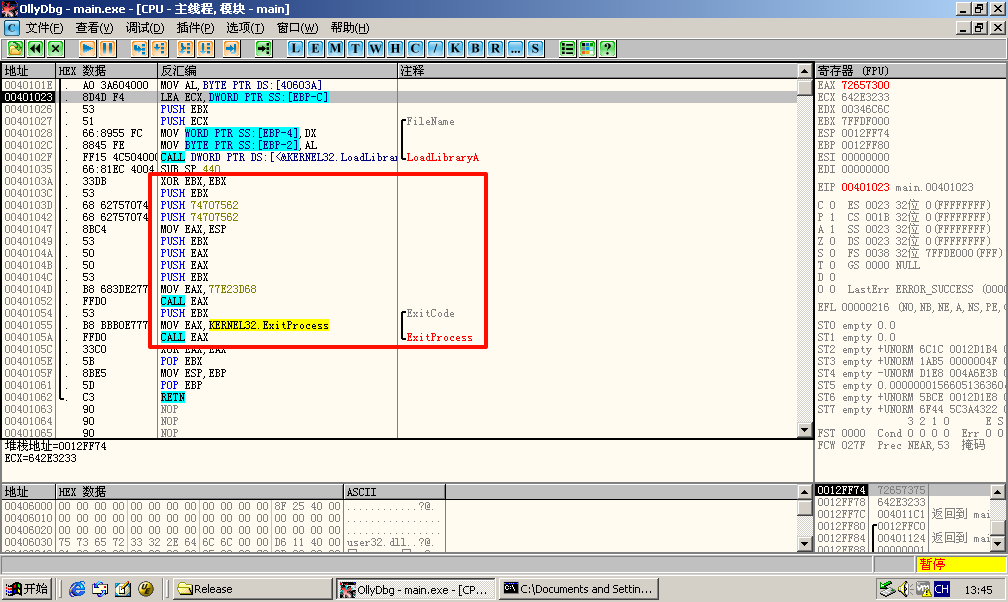This screenshot has height=602, width=1008.
Task: Open the 查看(V) menu
Action: click(x=94, y=28)
